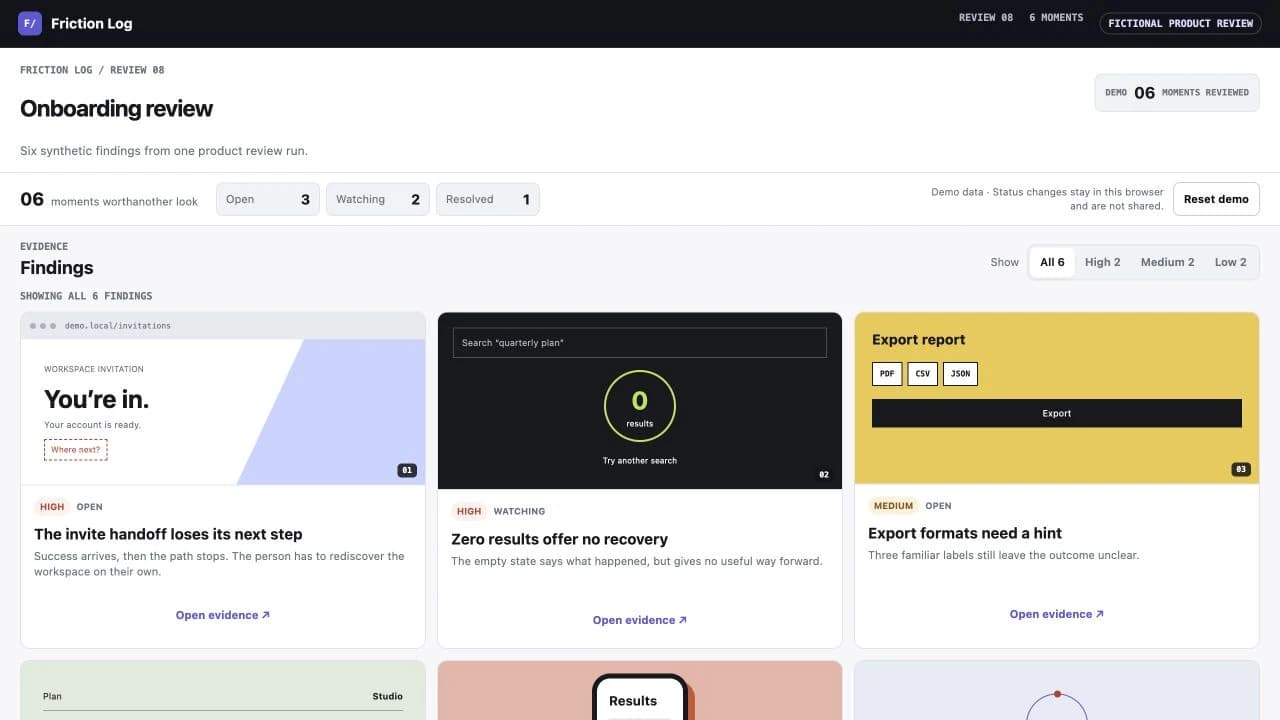Filter findings by Watching status

(378, 199)
